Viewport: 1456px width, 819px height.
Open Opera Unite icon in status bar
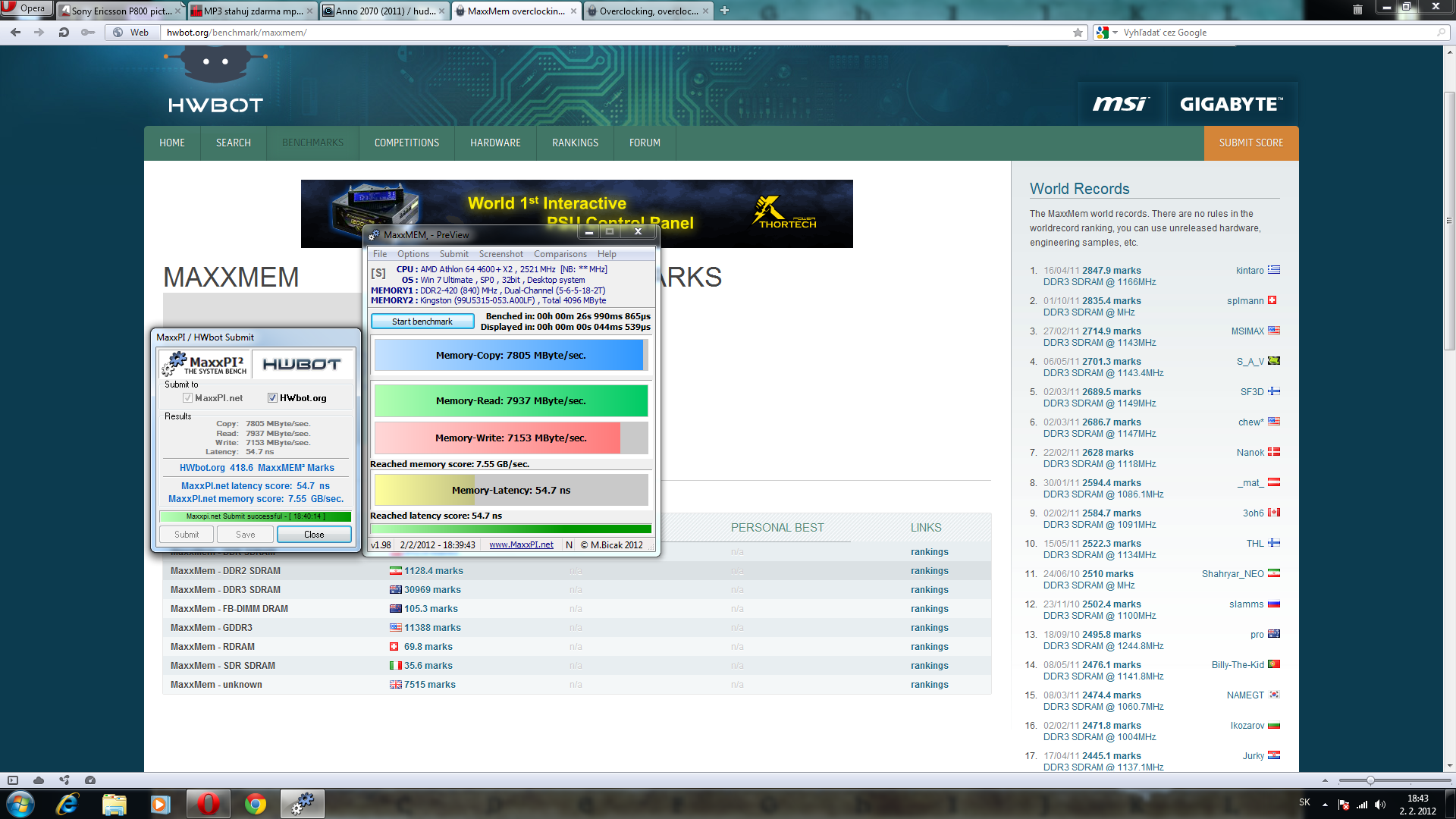coord(64,780)
